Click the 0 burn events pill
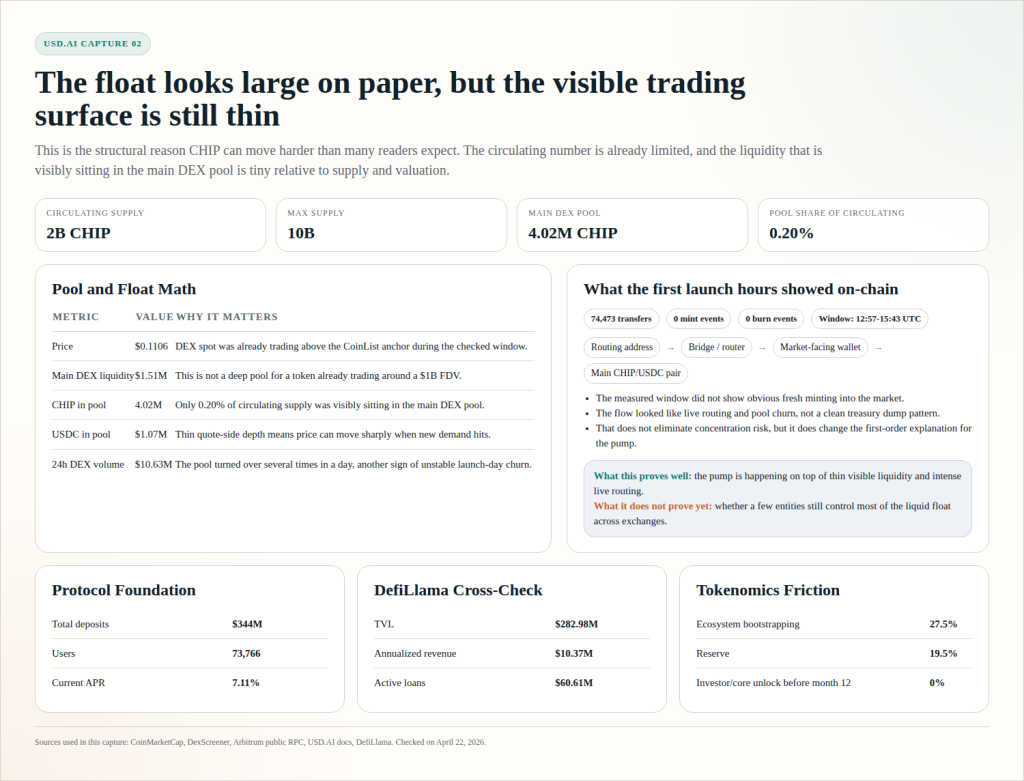 (x=771, y=319)
